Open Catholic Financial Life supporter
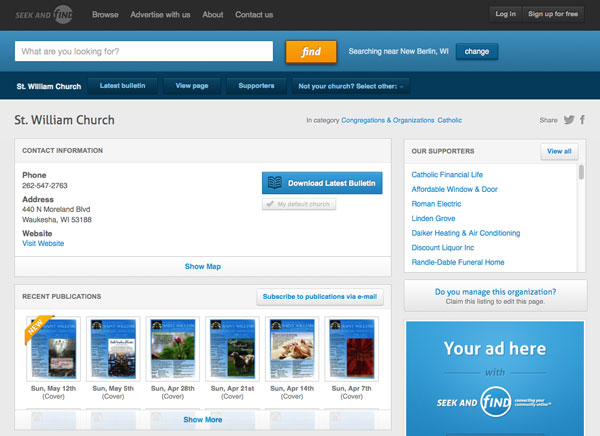Viewport: 600px width, 436px height. (447, 175)
